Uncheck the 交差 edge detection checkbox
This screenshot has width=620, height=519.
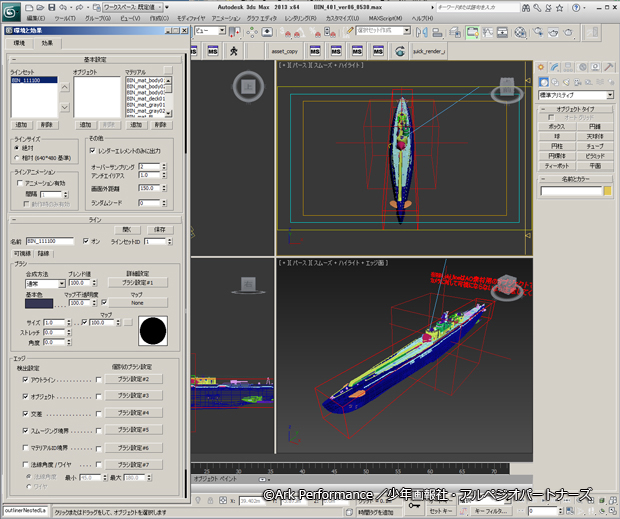point(26,414)
